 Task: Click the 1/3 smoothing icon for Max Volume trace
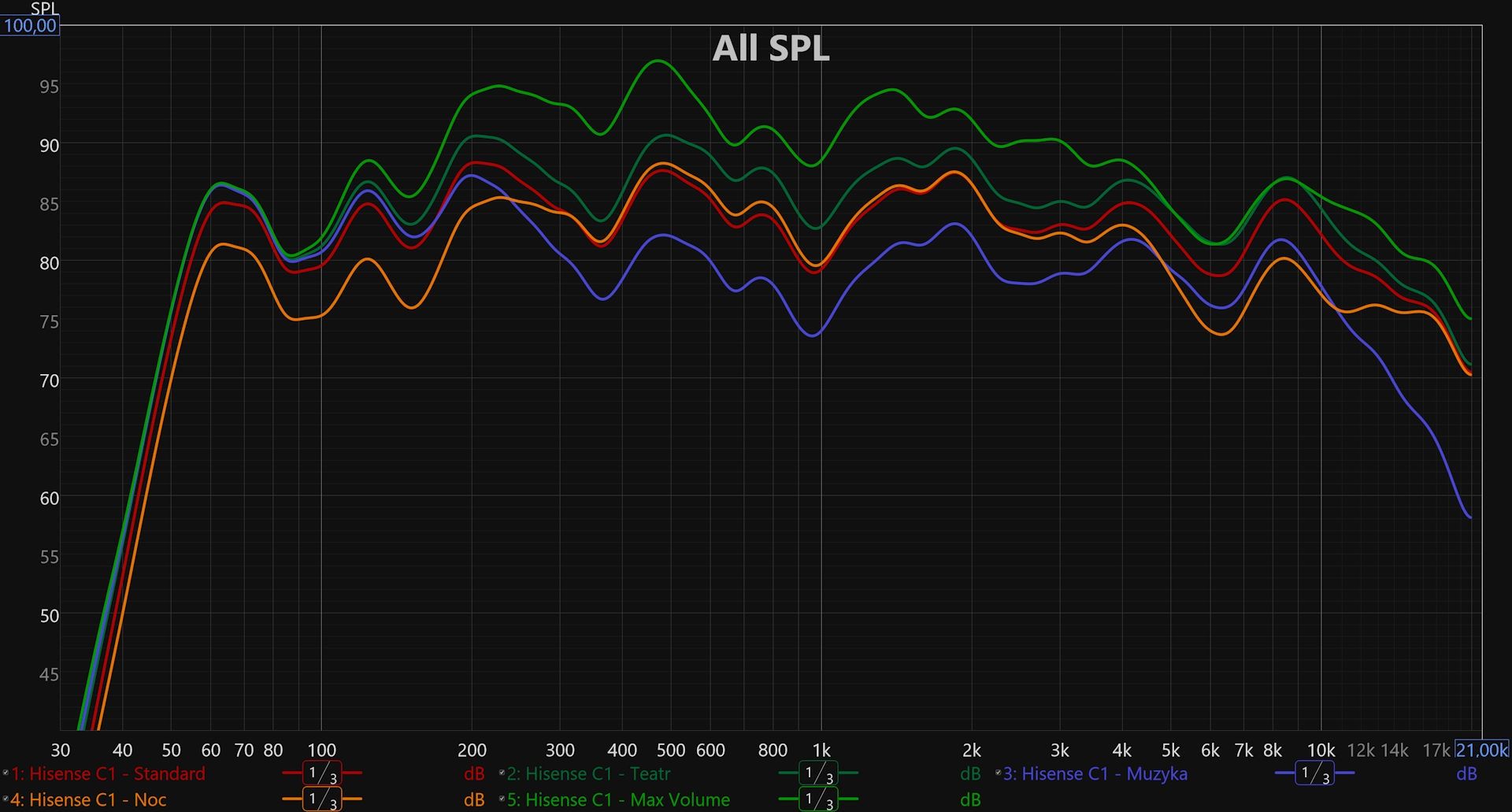point(818,799)
